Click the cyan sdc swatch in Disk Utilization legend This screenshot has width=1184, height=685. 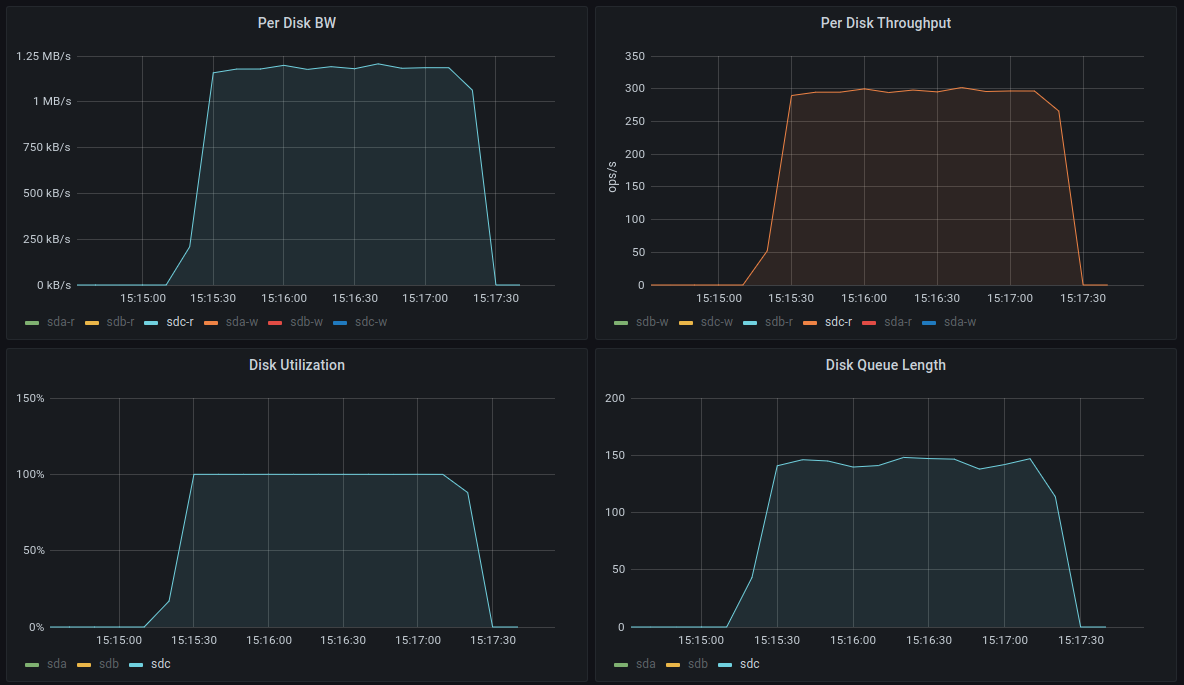click(x=136, y=665)
